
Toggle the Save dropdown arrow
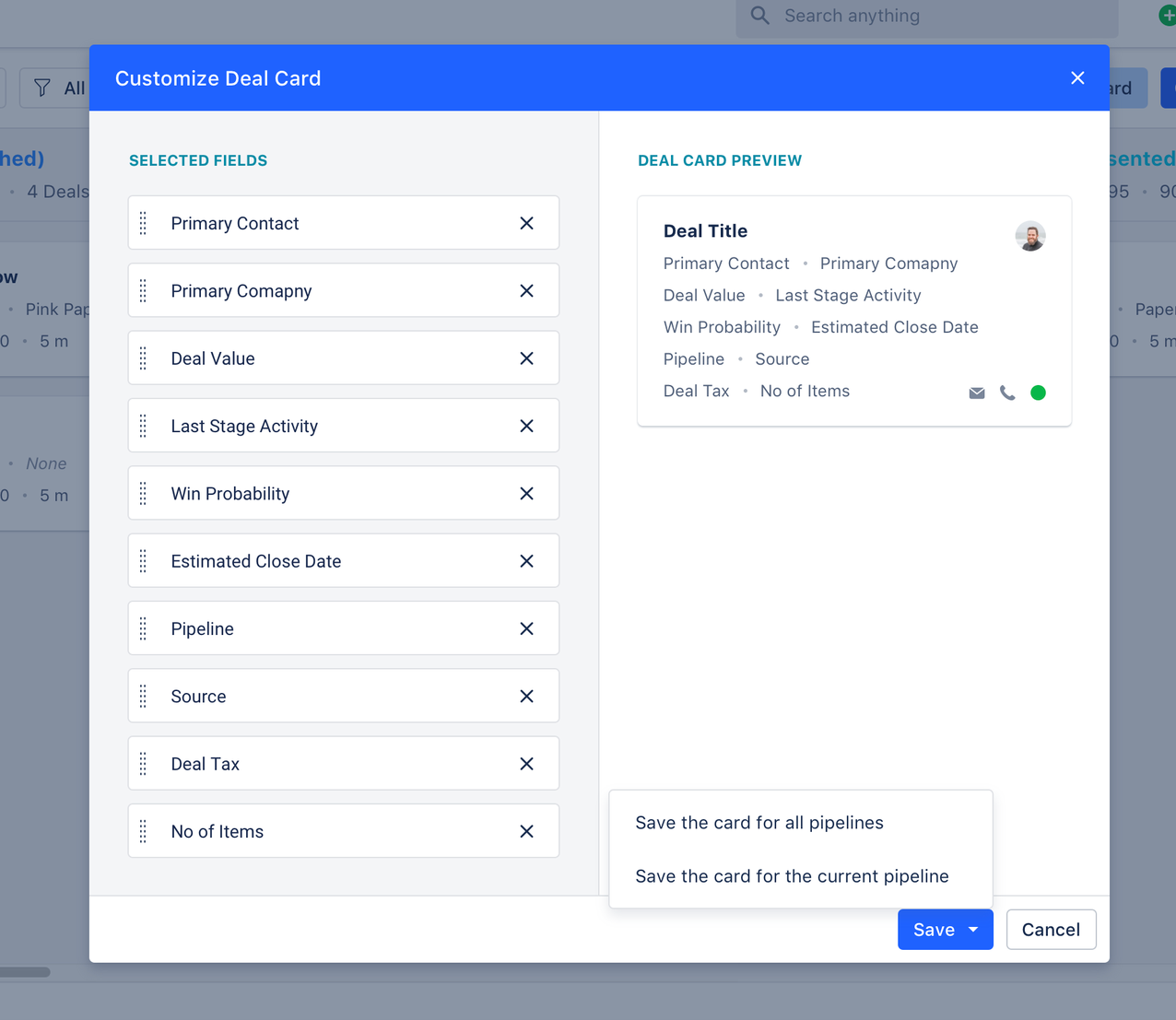pos(973,930)
